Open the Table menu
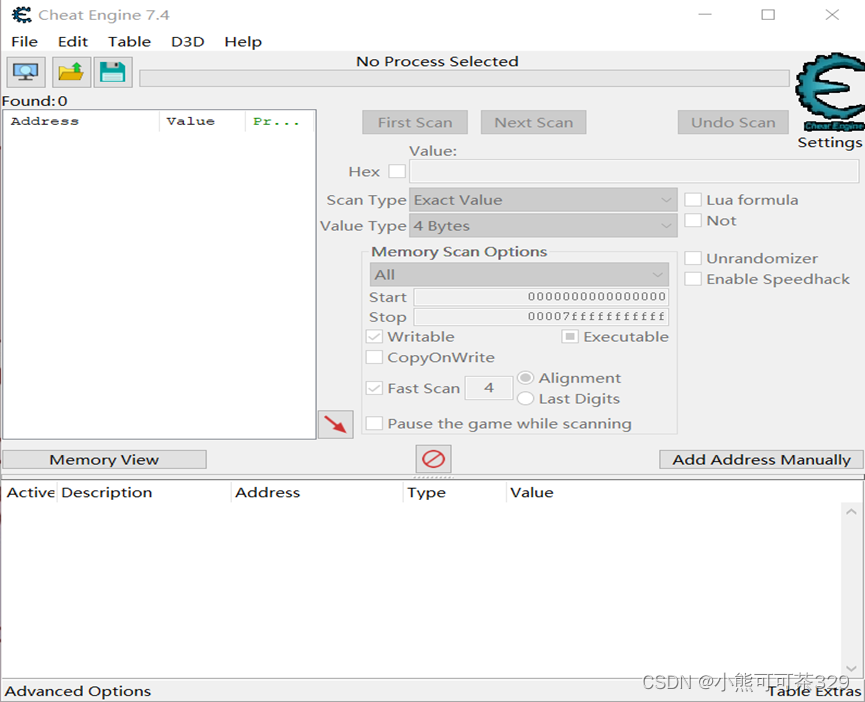 coord(129,42)
